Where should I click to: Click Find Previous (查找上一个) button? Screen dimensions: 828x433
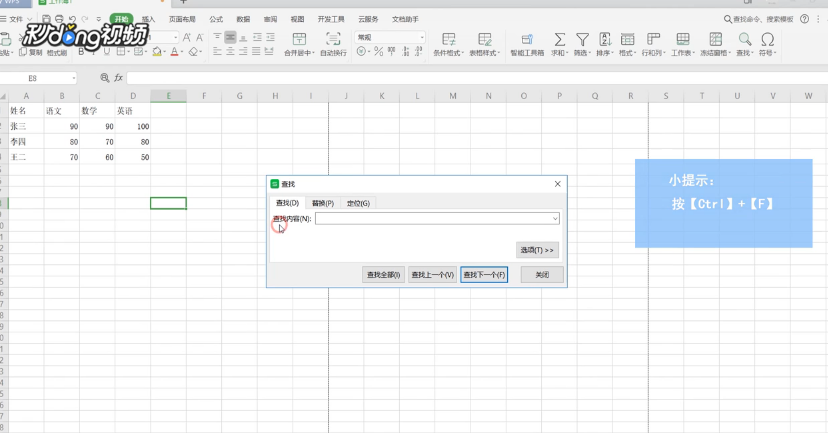[x=432, y=275]
